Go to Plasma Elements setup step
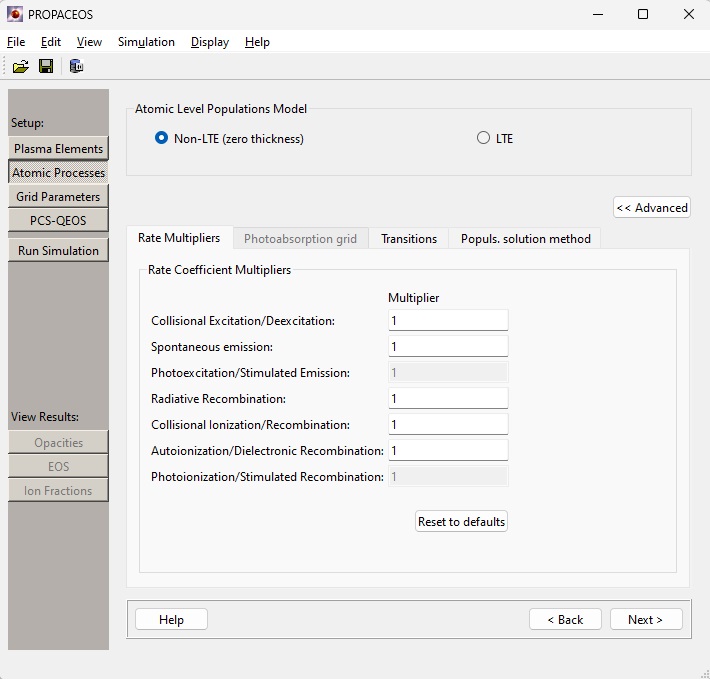This screenshot has width=710, height=679. click(x=58, y=148)
